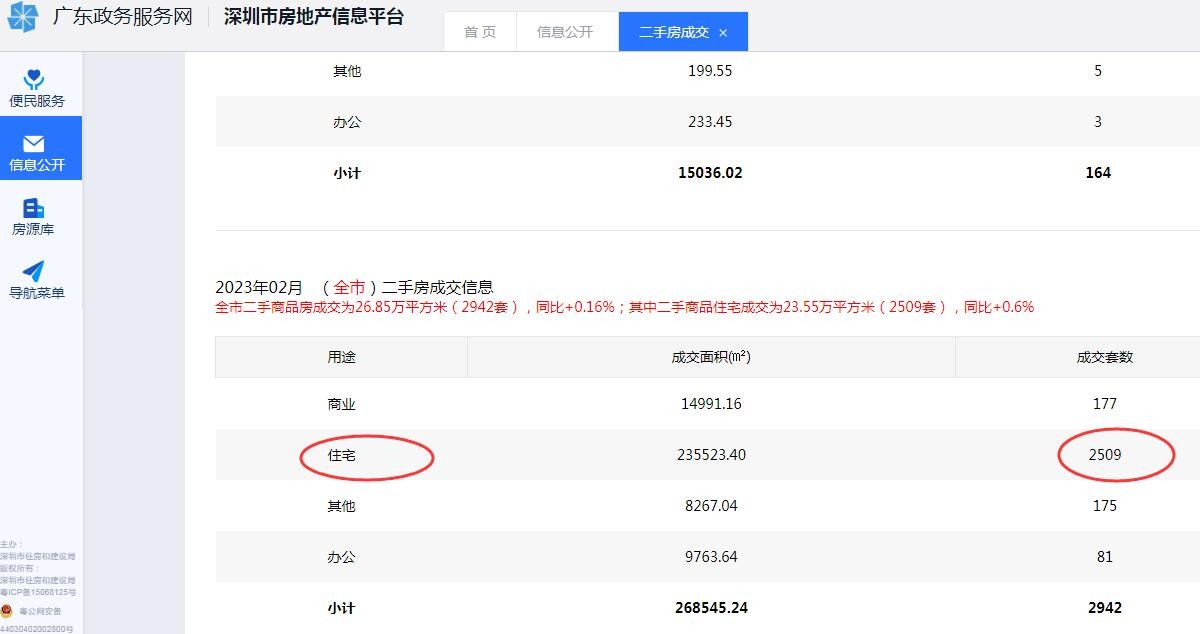Select 信息公开 envelope icon in sidebar
This screenshot has width=1200, height=634.
tap(34, 144)
